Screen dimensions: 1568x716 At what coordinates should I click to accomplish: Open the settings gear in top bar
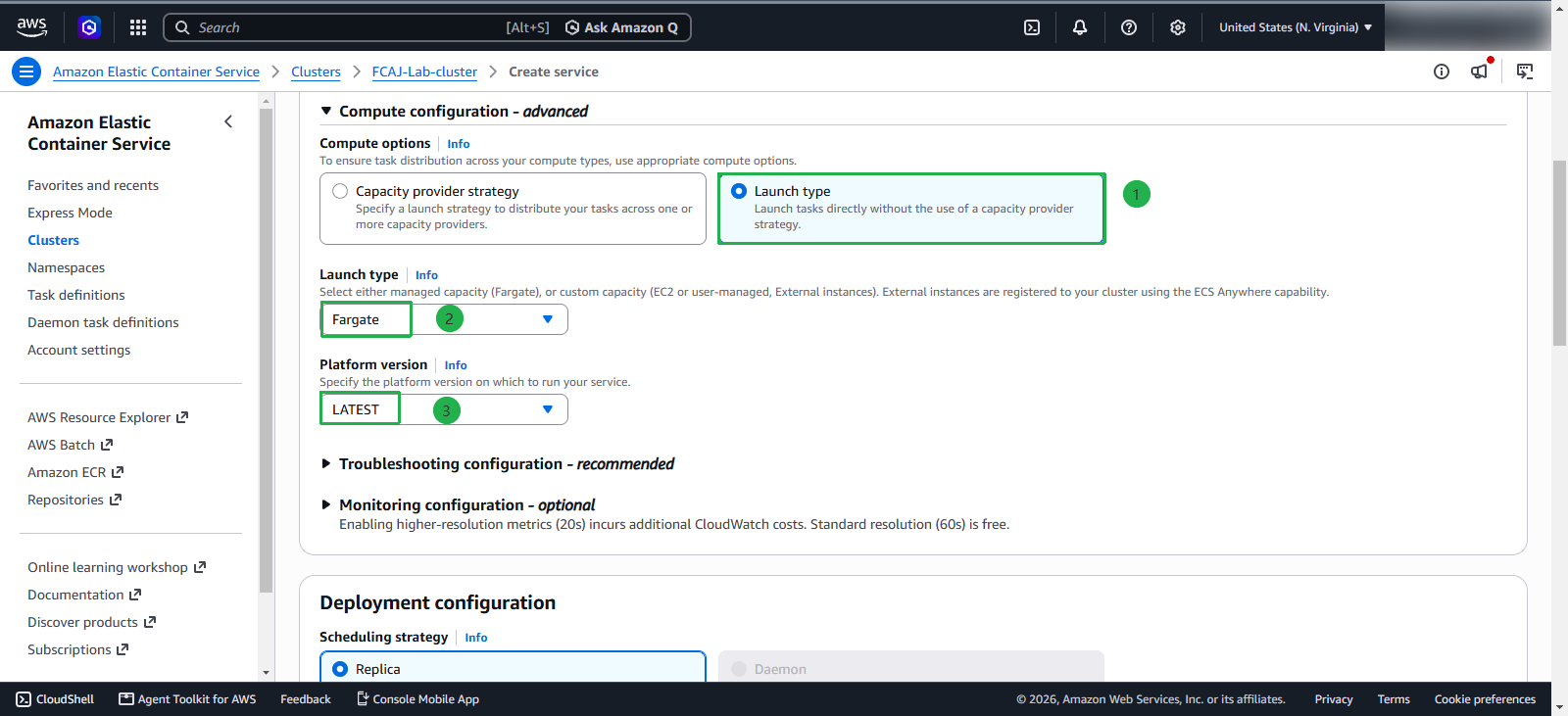(1178, 27)
